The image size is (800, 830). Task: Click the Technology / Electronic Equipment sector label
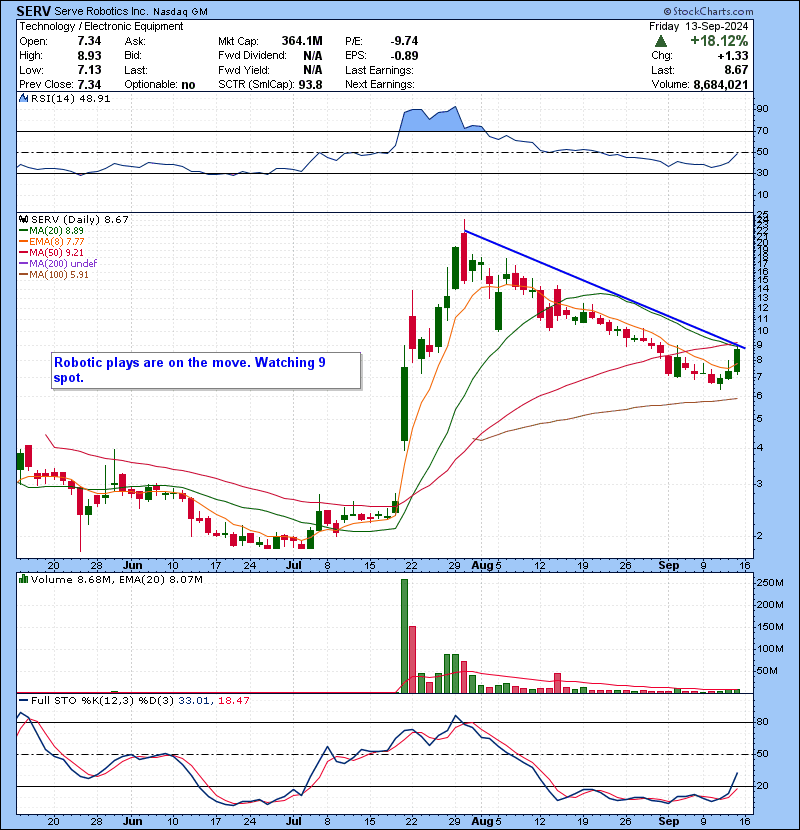[x=101, y=26]
